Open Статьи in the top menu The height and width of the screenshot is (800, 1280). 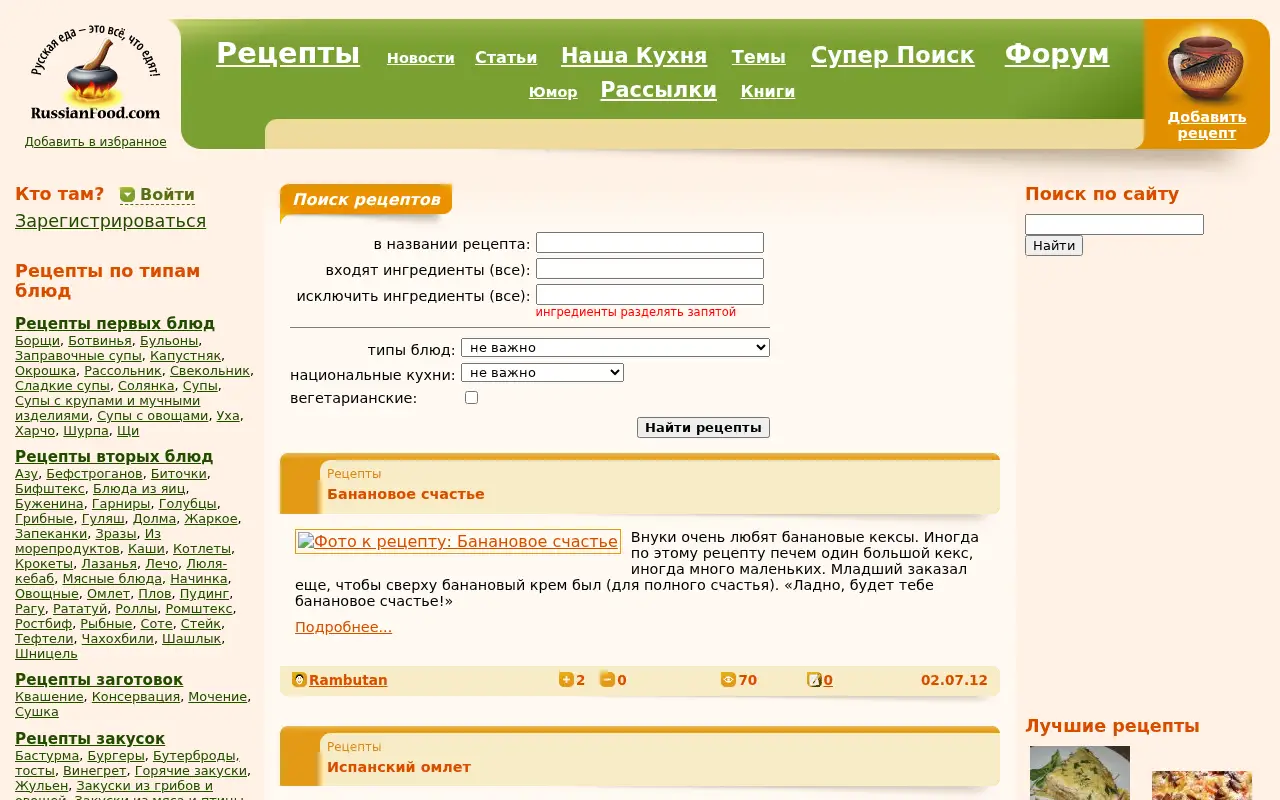pyautogui.click(x=506, y=58)
